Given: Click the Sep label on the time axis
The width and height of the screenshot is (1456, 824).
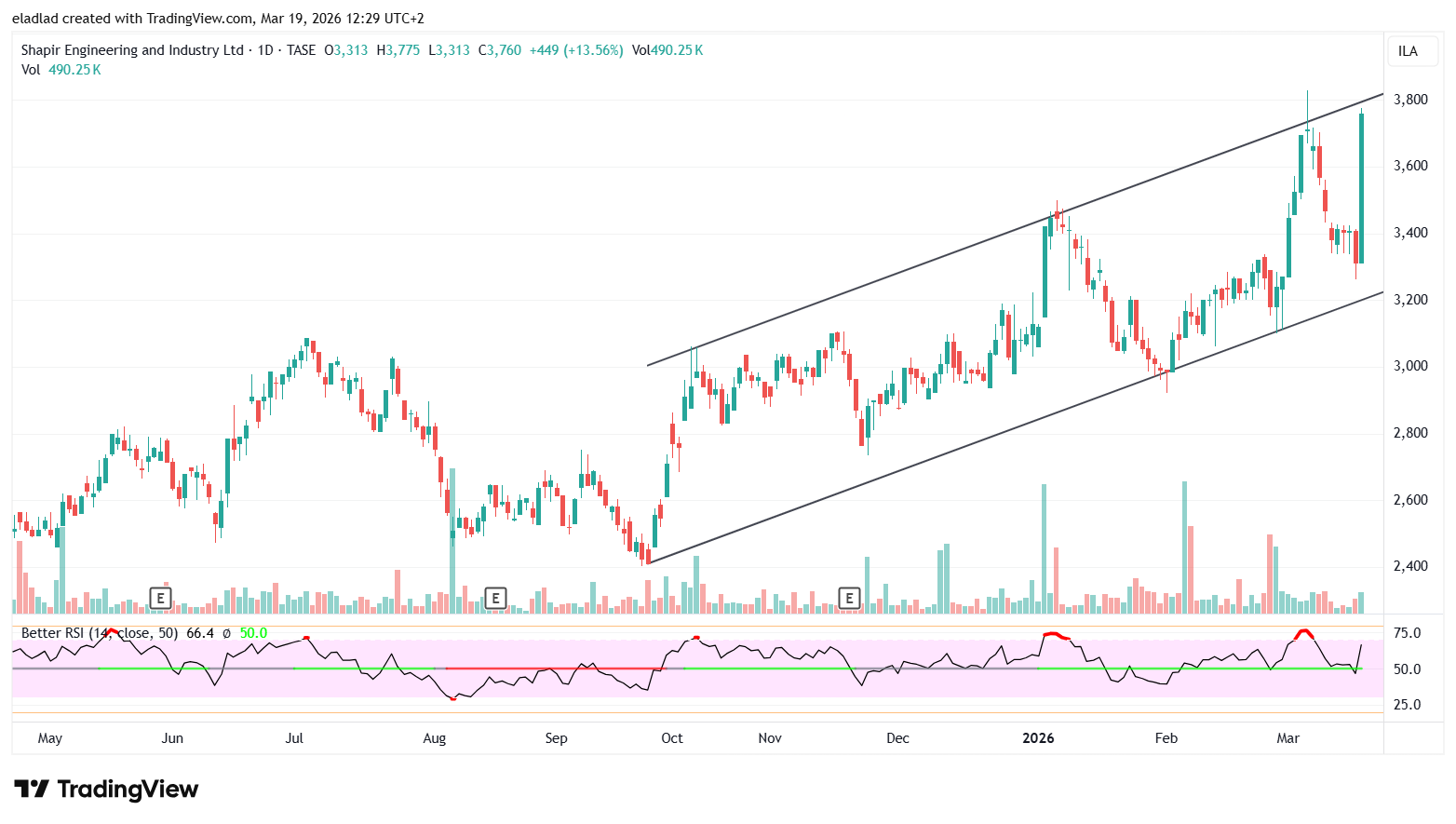Looking at the screenshot, I should point(556,738).
